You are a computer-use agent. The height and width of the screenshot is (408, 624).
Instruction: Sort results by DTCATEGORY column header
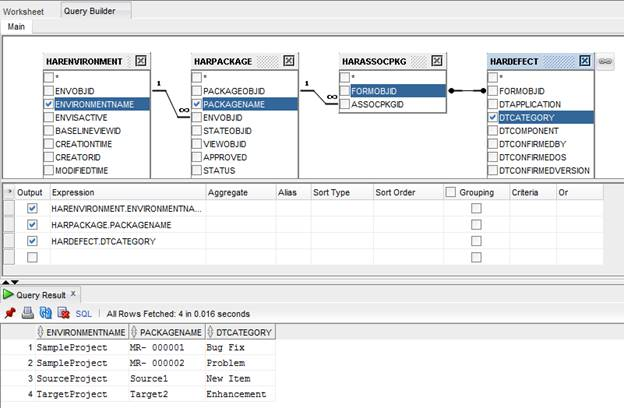pyautogui.click(x=238, y=332)
